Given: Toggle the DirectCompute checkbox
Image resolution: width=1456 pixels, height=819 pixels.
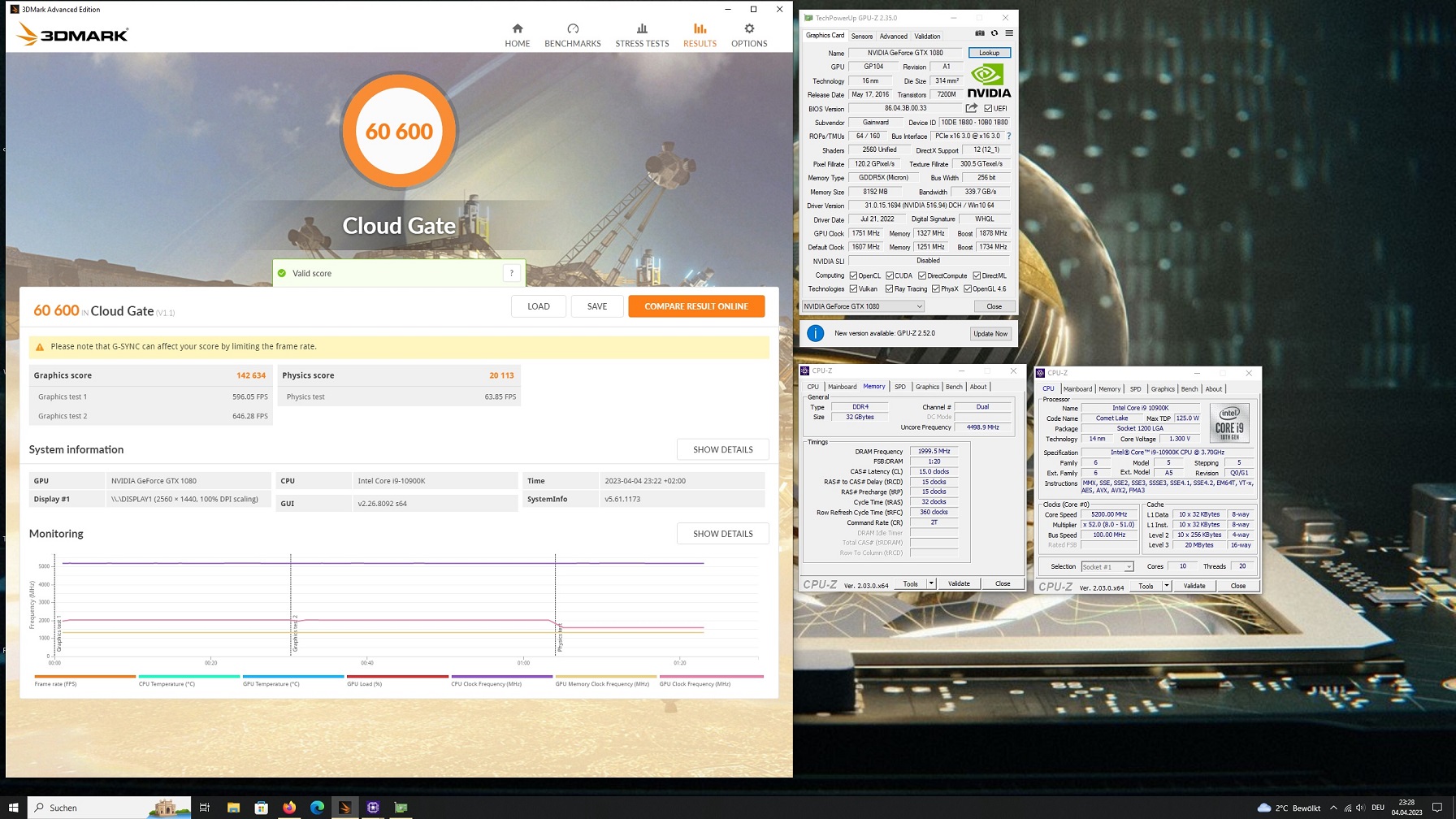Looking at the screenshot, I should click(x=922, y=275).
